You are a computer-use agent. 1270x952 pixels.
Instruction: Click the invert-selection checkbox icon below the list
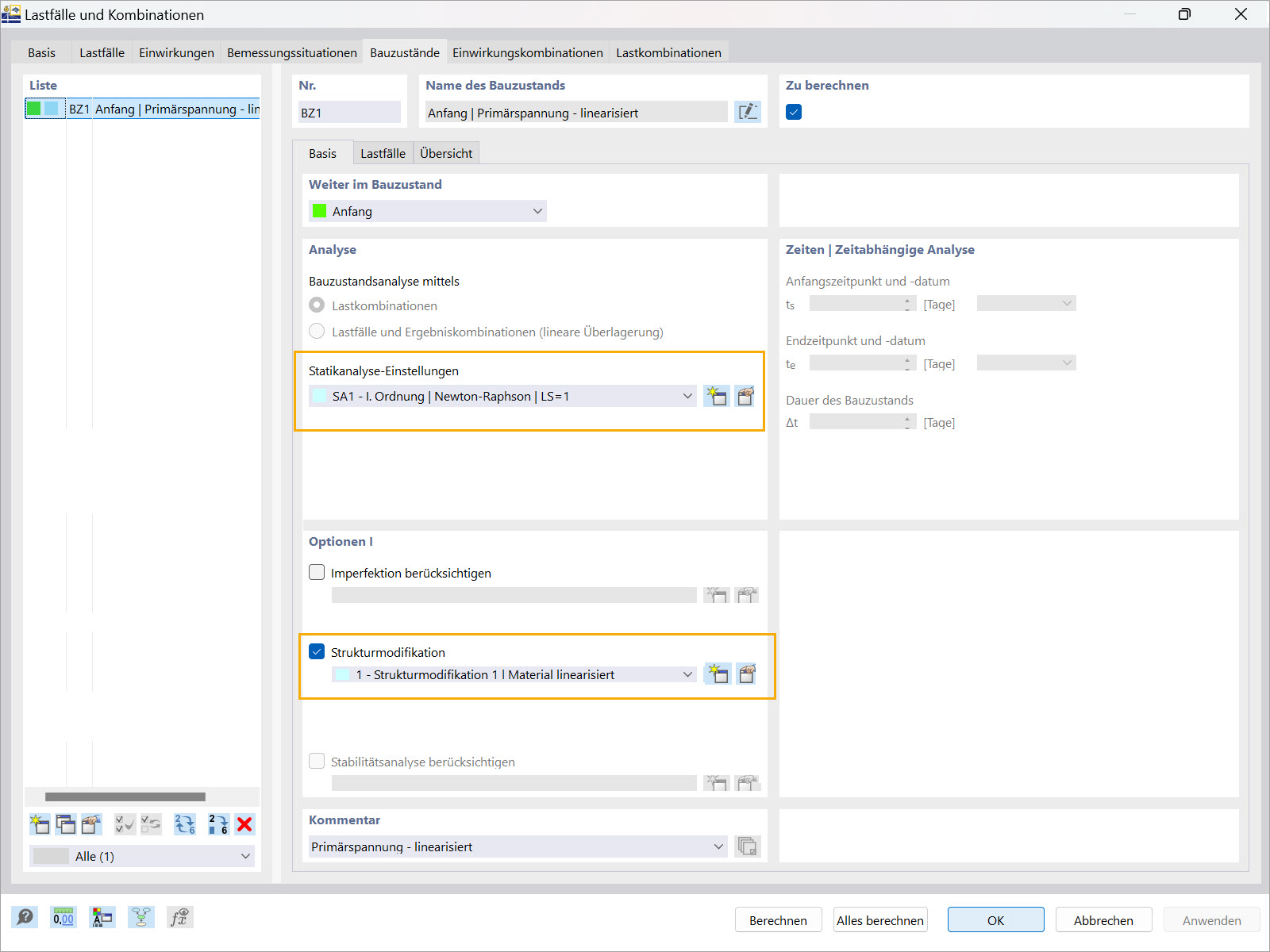(x=151, y=824)
